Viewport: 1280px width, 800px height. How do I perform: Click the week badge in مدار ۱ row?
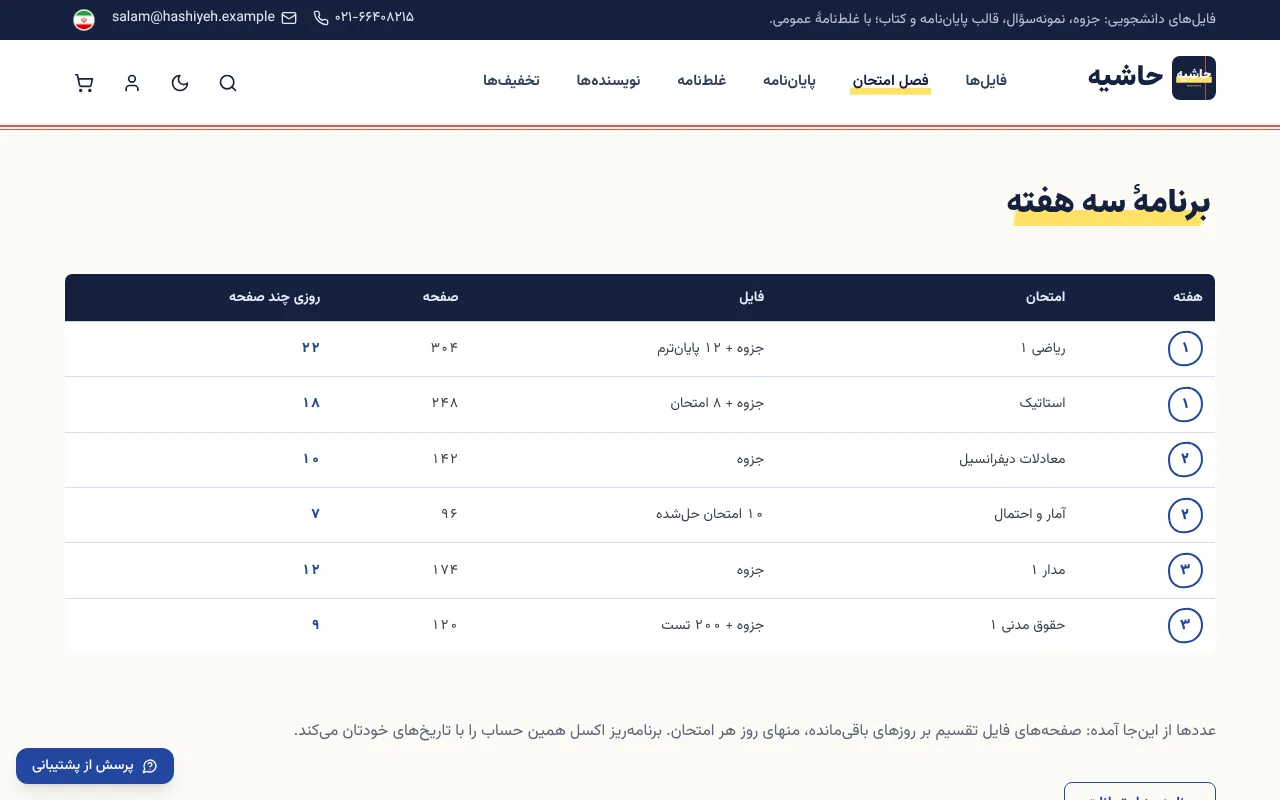1185,570
